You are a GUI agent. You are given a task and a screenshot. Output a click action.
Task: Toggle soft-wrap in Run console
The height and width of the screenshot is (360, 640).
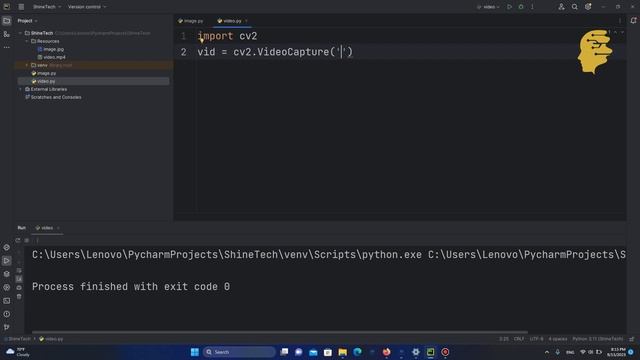(x=19, y=270)
